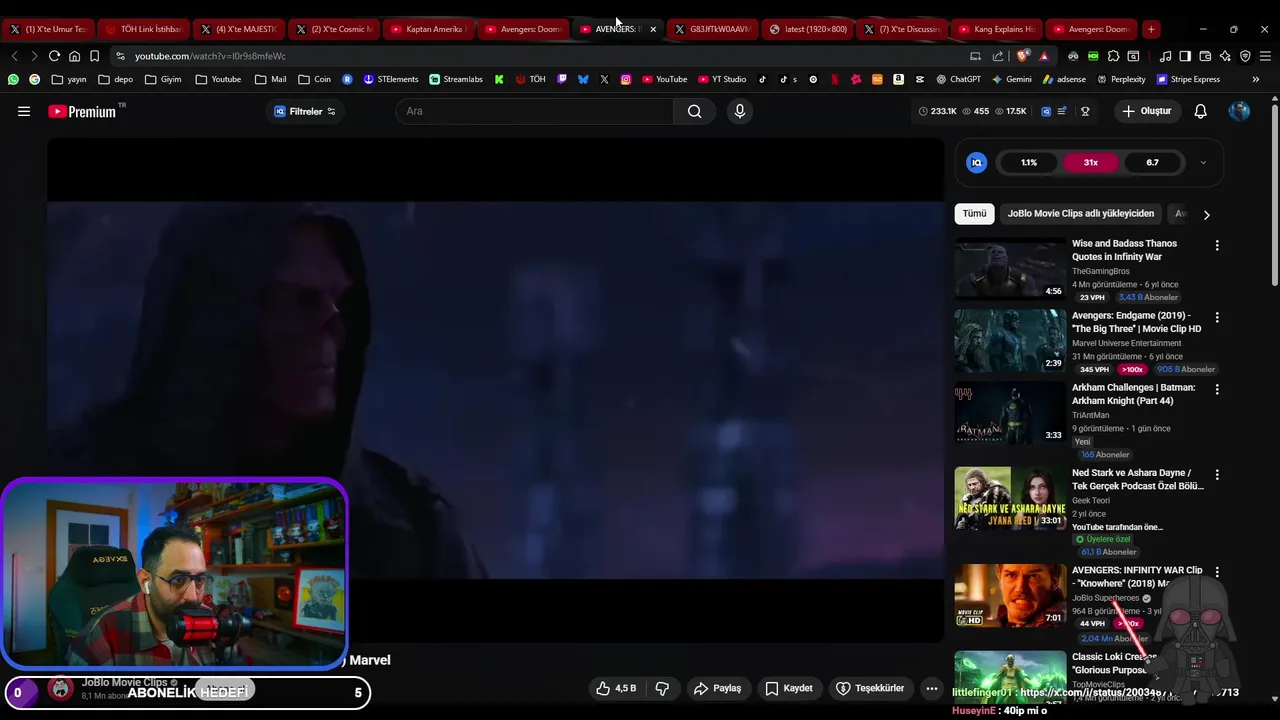Open the Brave VPN shield icon
Image resolution: width=1280 pixels, height=720 pixels.
click(1245, 56)
